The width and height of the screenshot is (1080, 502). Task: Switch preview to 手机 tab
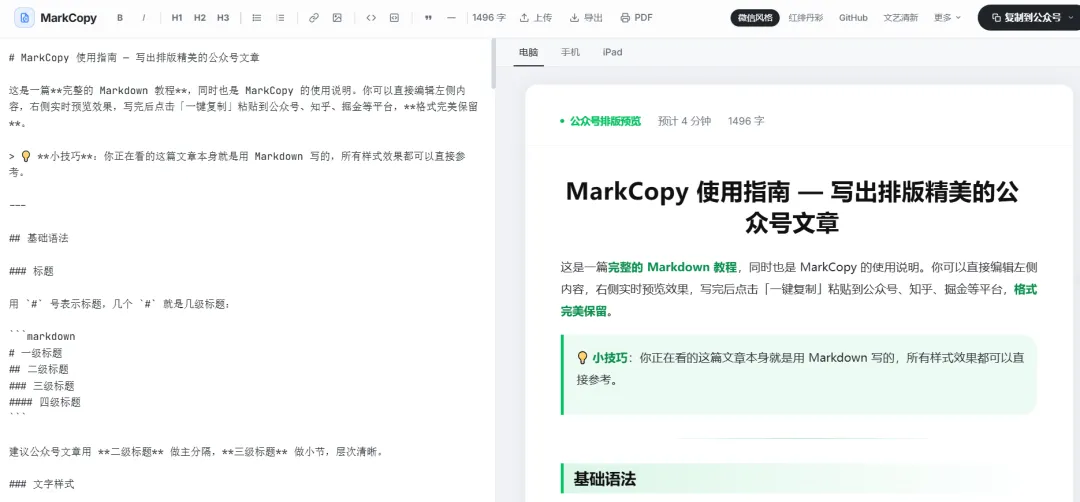[x=570, y=52]
